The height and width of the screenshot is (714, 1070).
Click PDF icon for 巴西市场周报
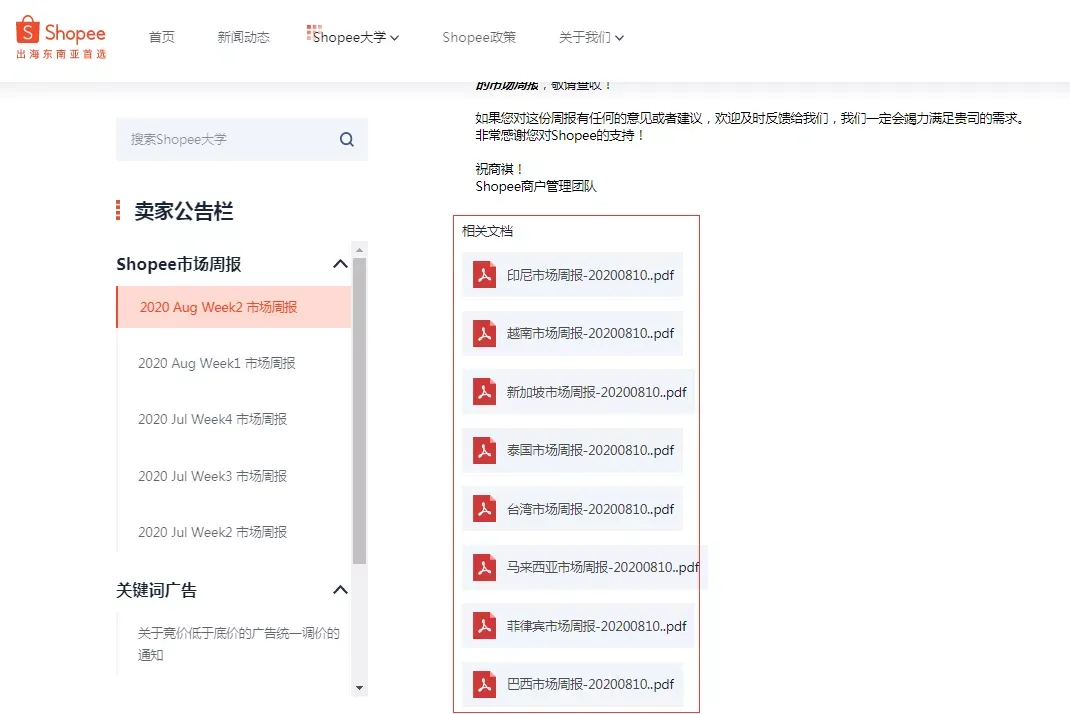tap(485, 684)
